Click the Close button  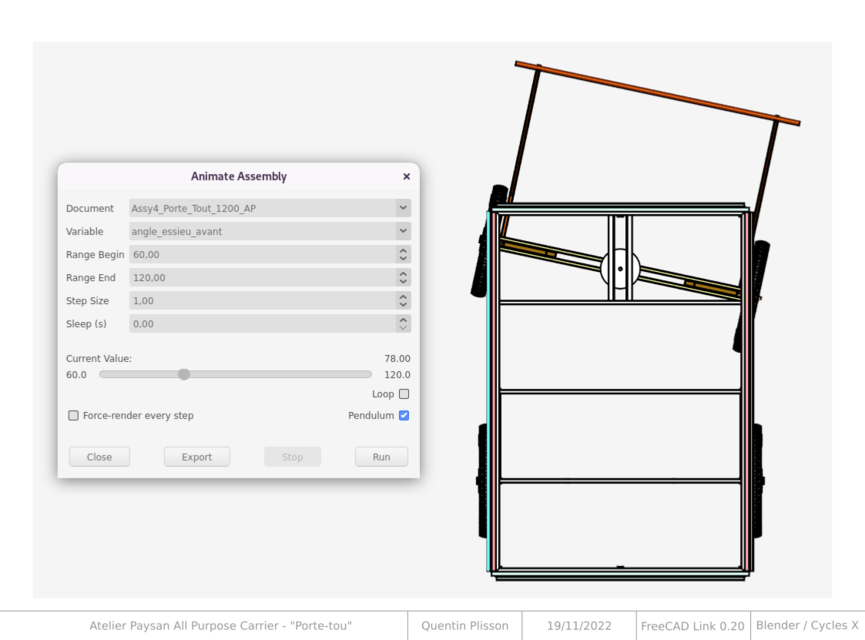pyautogui.click(x=99, y=456)
